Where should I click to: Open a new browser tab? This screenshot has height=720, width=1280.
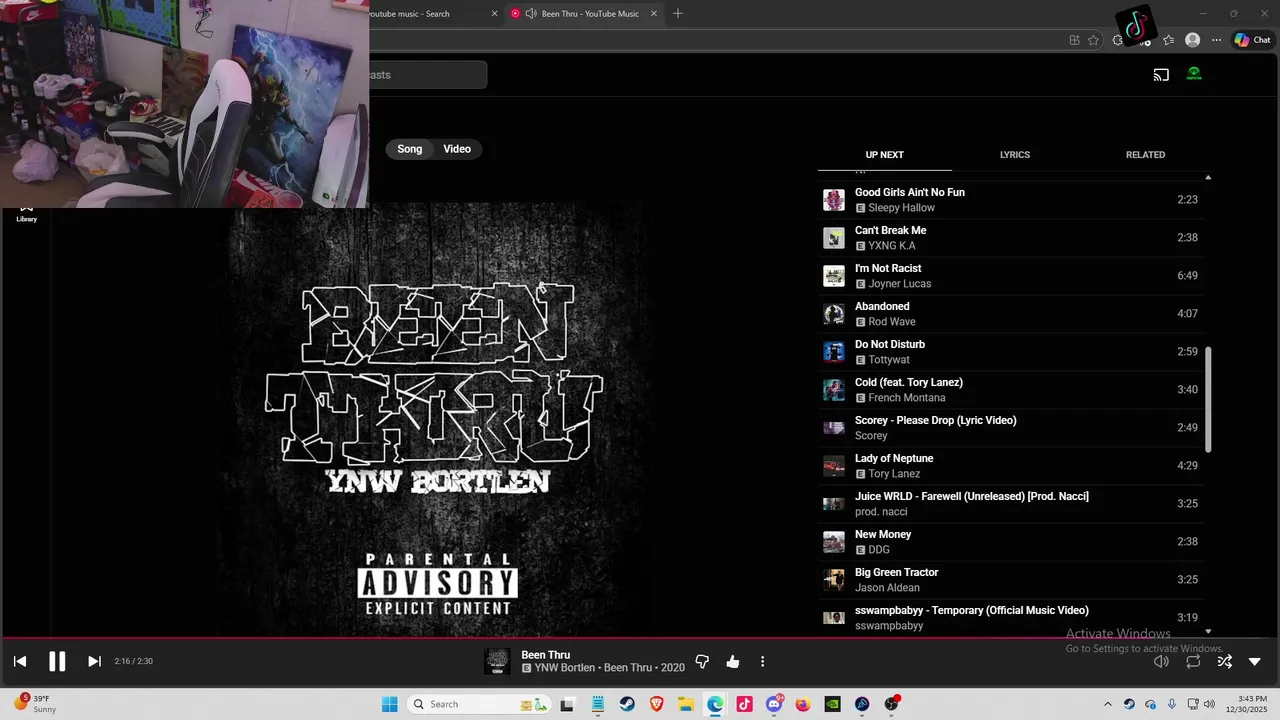[x=678, y=14]
